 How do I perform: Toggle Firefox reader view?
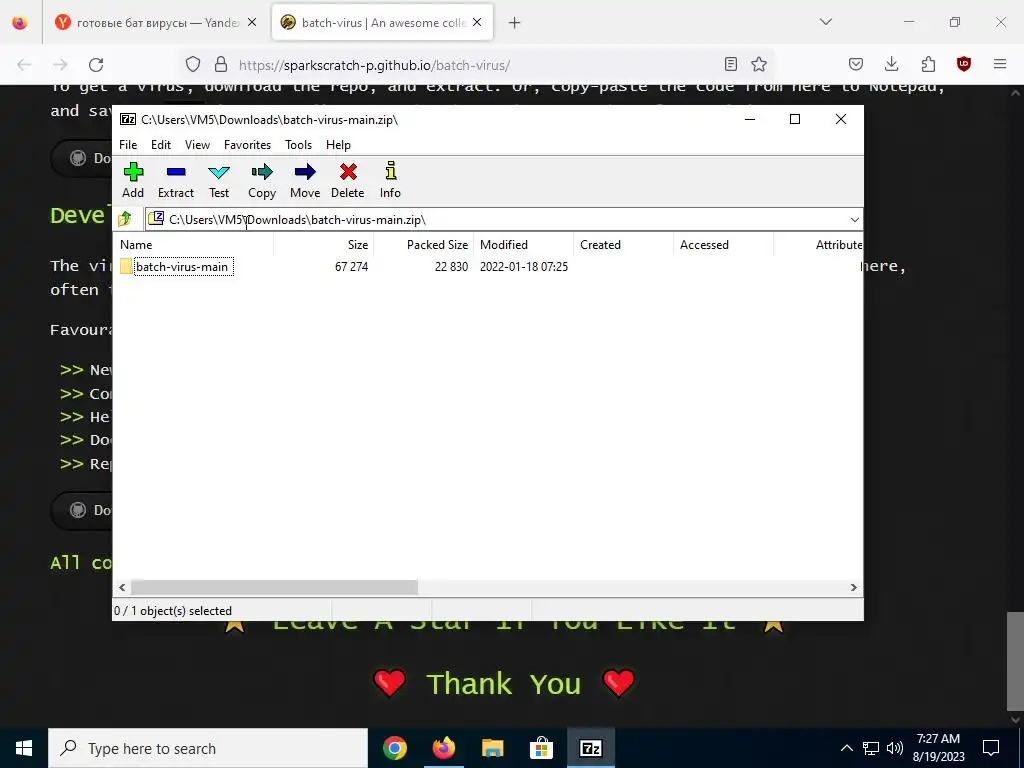click(x=731, y=64)
